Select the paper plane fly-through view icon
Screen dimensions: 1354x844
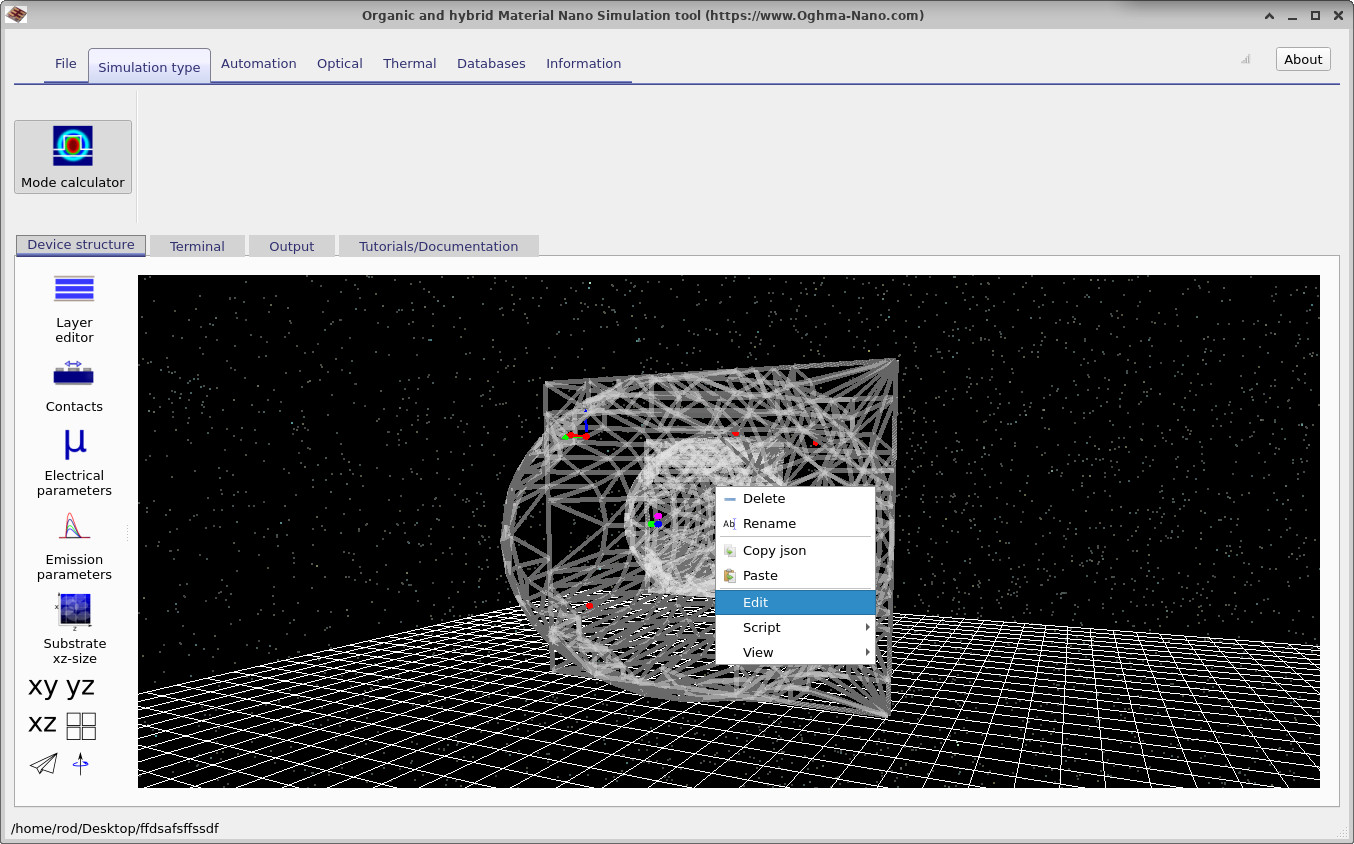(42, 764)
